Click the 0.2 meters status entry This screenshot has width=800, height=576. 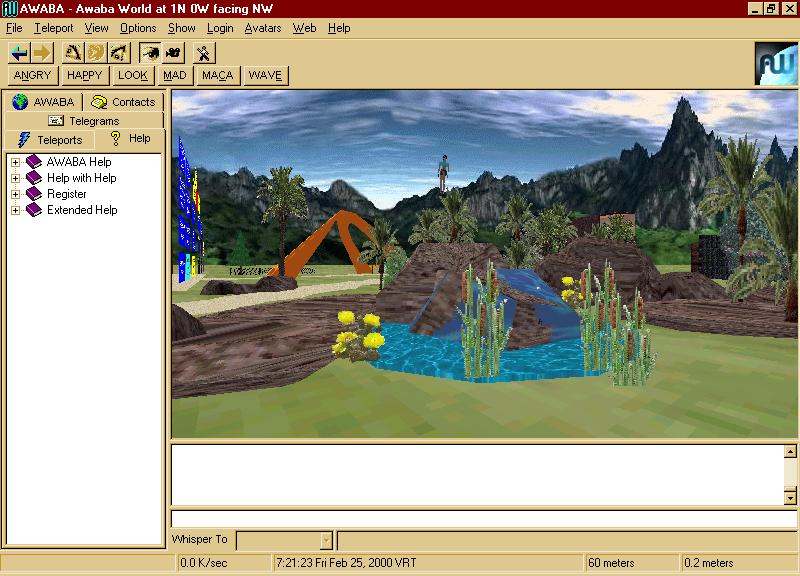739,563
